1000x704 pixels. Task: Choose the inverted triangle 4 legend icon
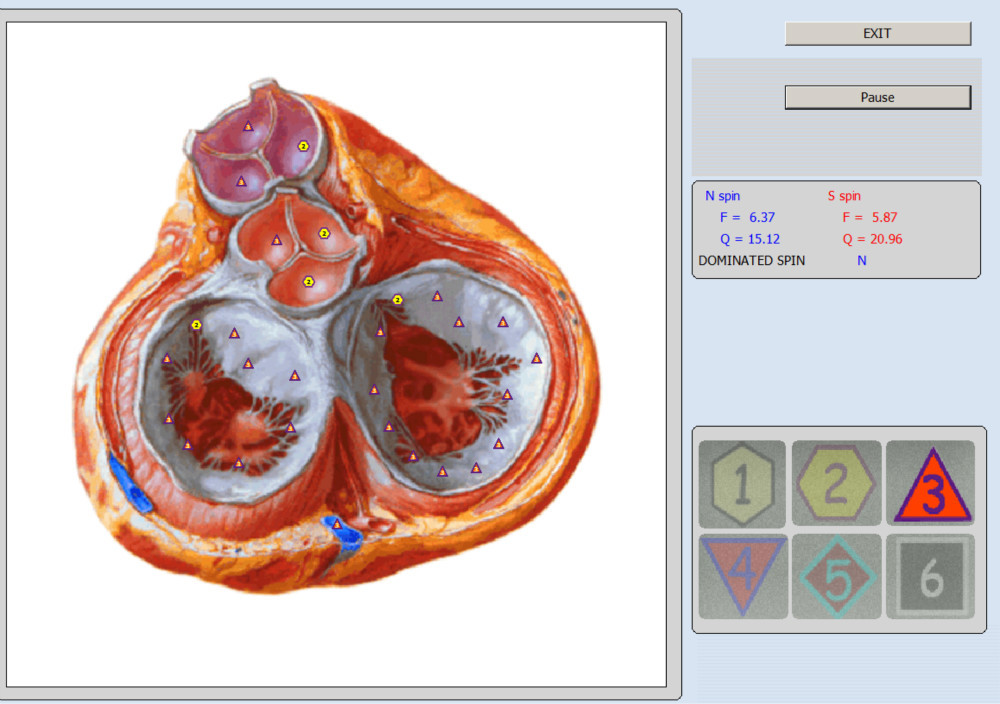(x=741, y=576)
